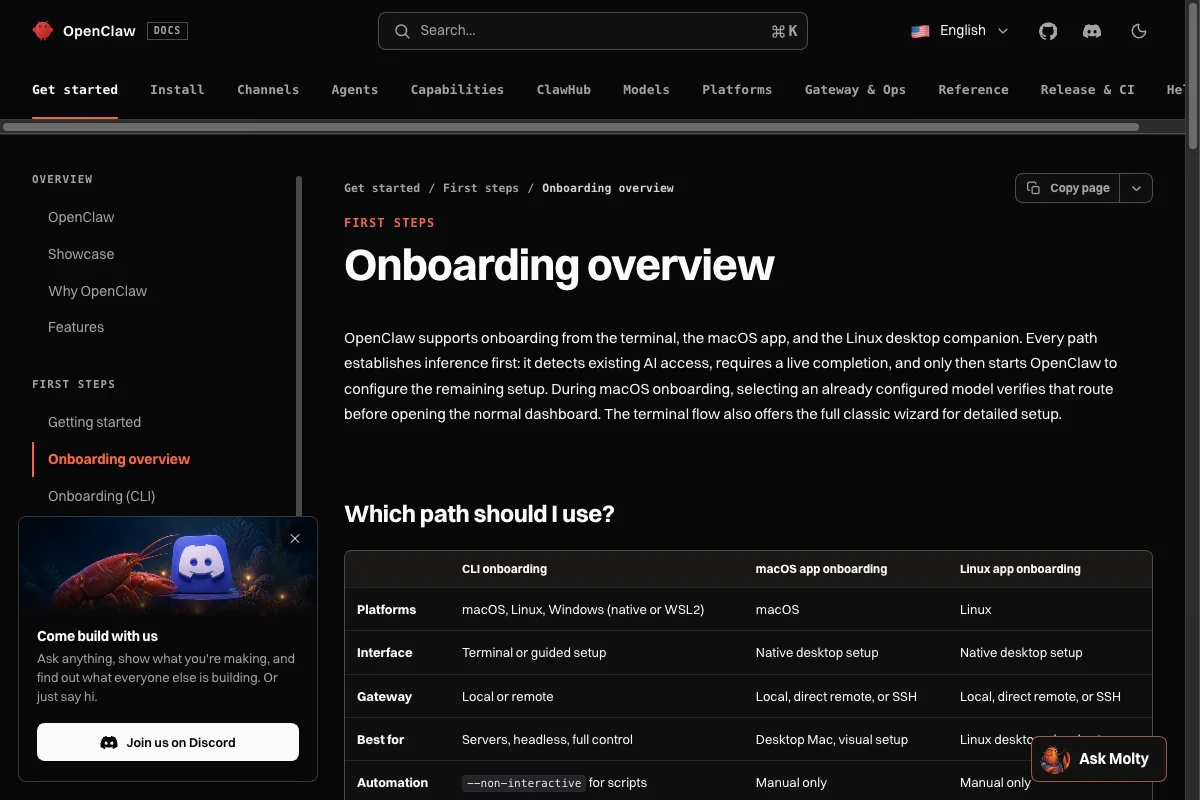Open the Channels tab
The image size is (1200, 800).
tap(268, 89)
